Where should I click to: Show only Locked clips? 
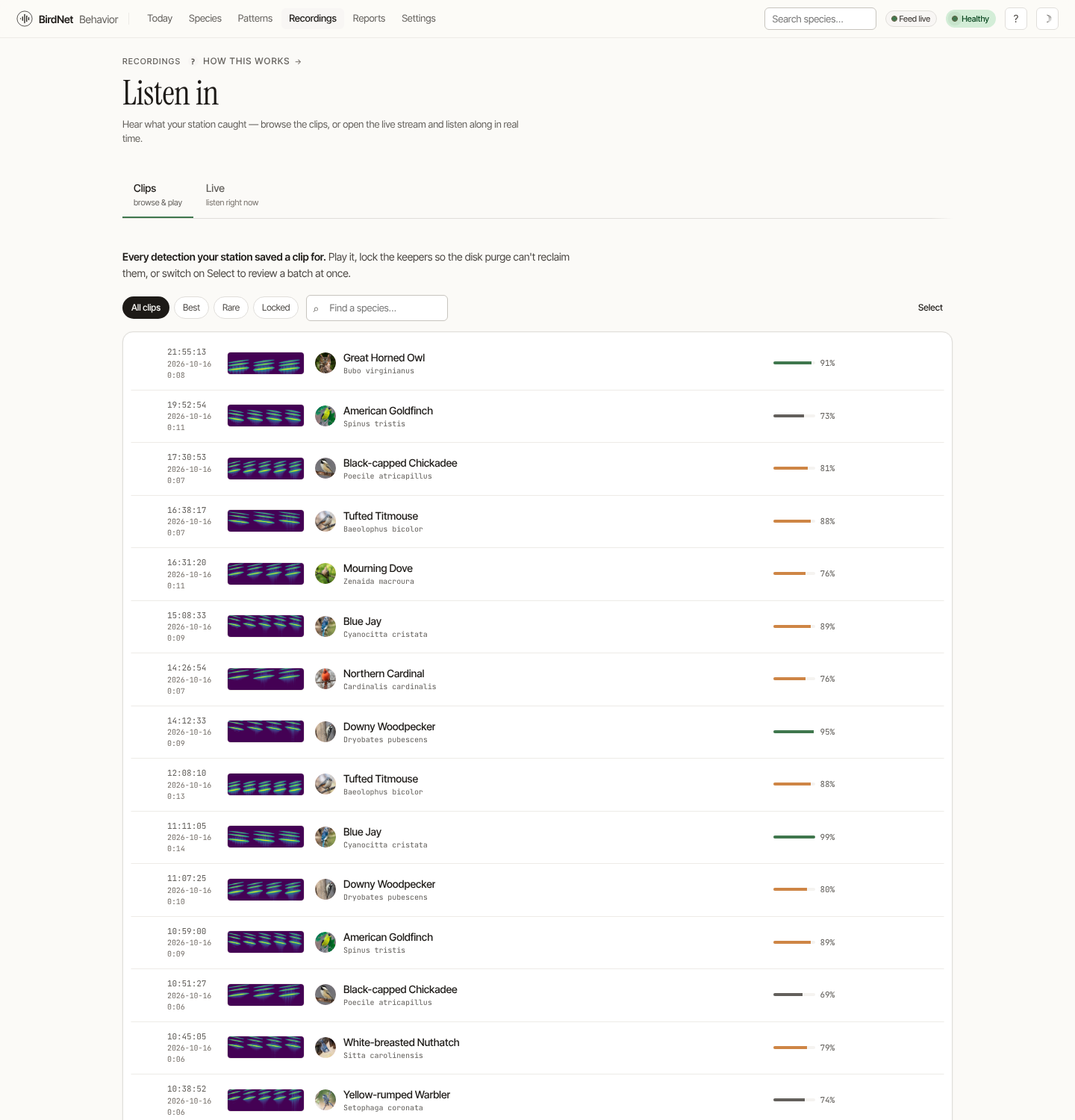click(x=275, y=308)
